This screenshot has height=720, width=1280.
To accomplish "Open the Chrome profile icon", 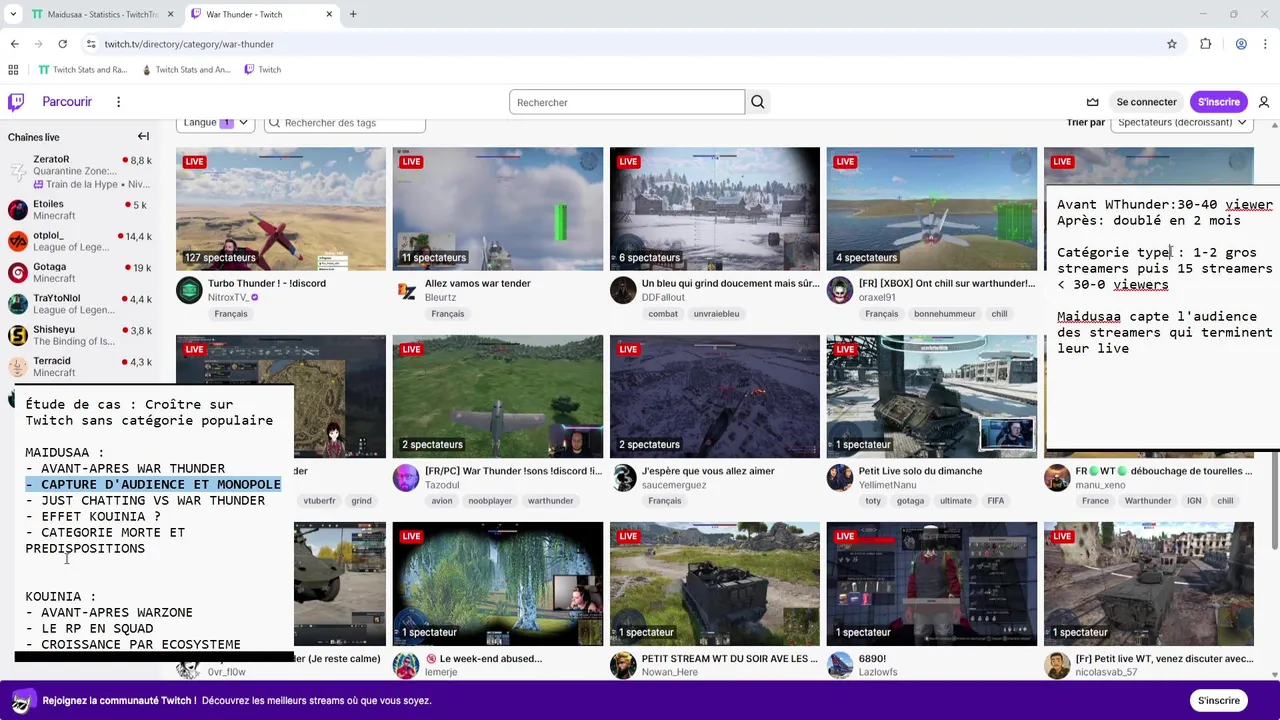I will click(1241, 44).
